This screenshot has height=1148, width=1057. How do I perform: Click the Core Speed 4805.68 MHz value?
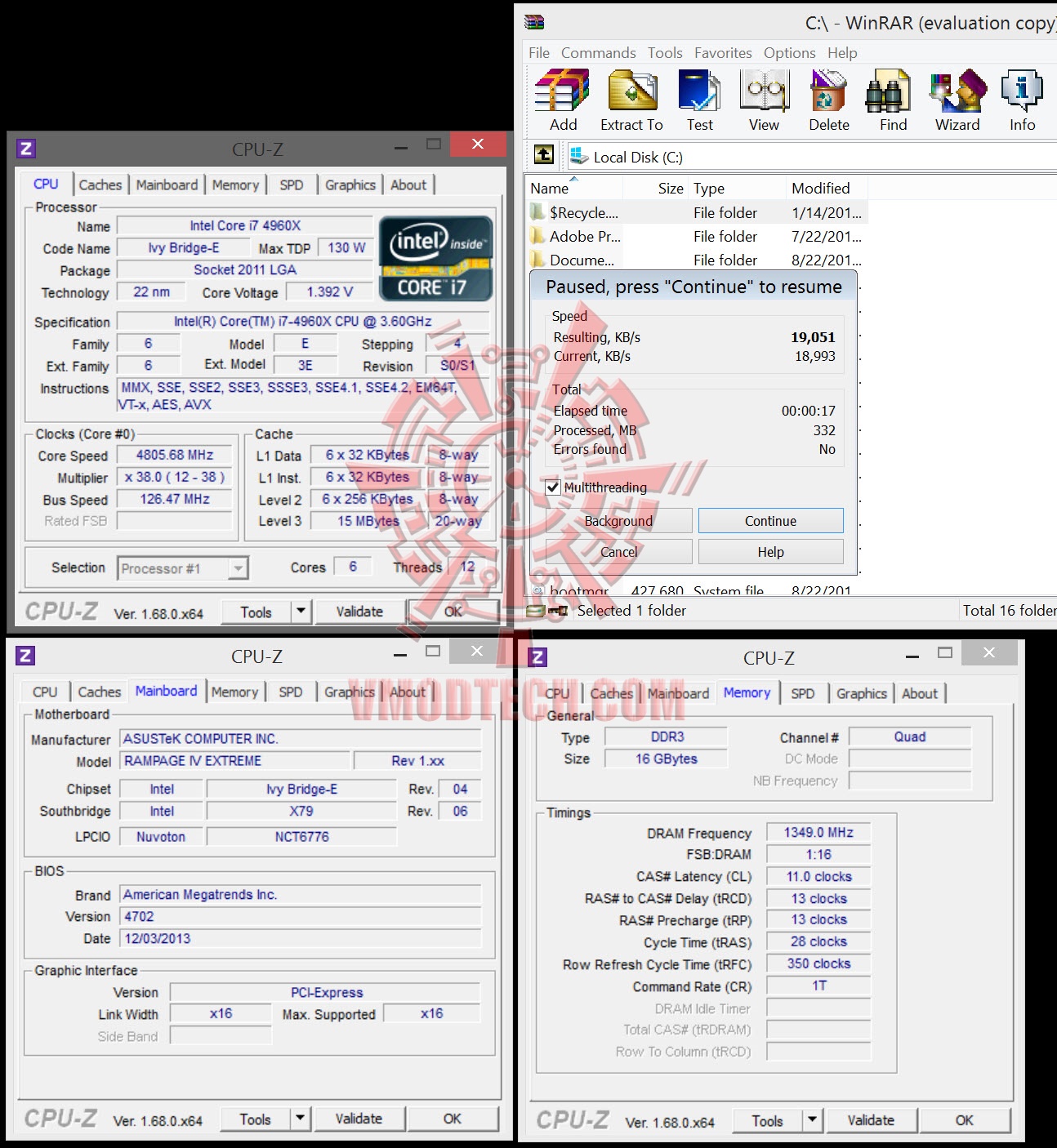click(175, 456)
